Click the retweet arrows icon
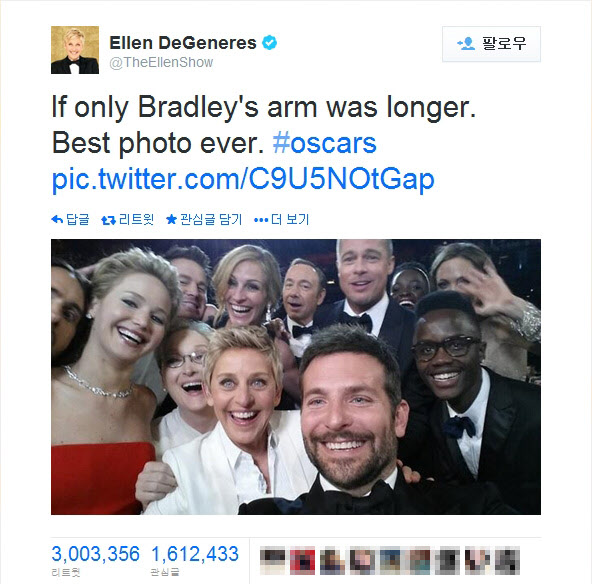 [108, 220]
